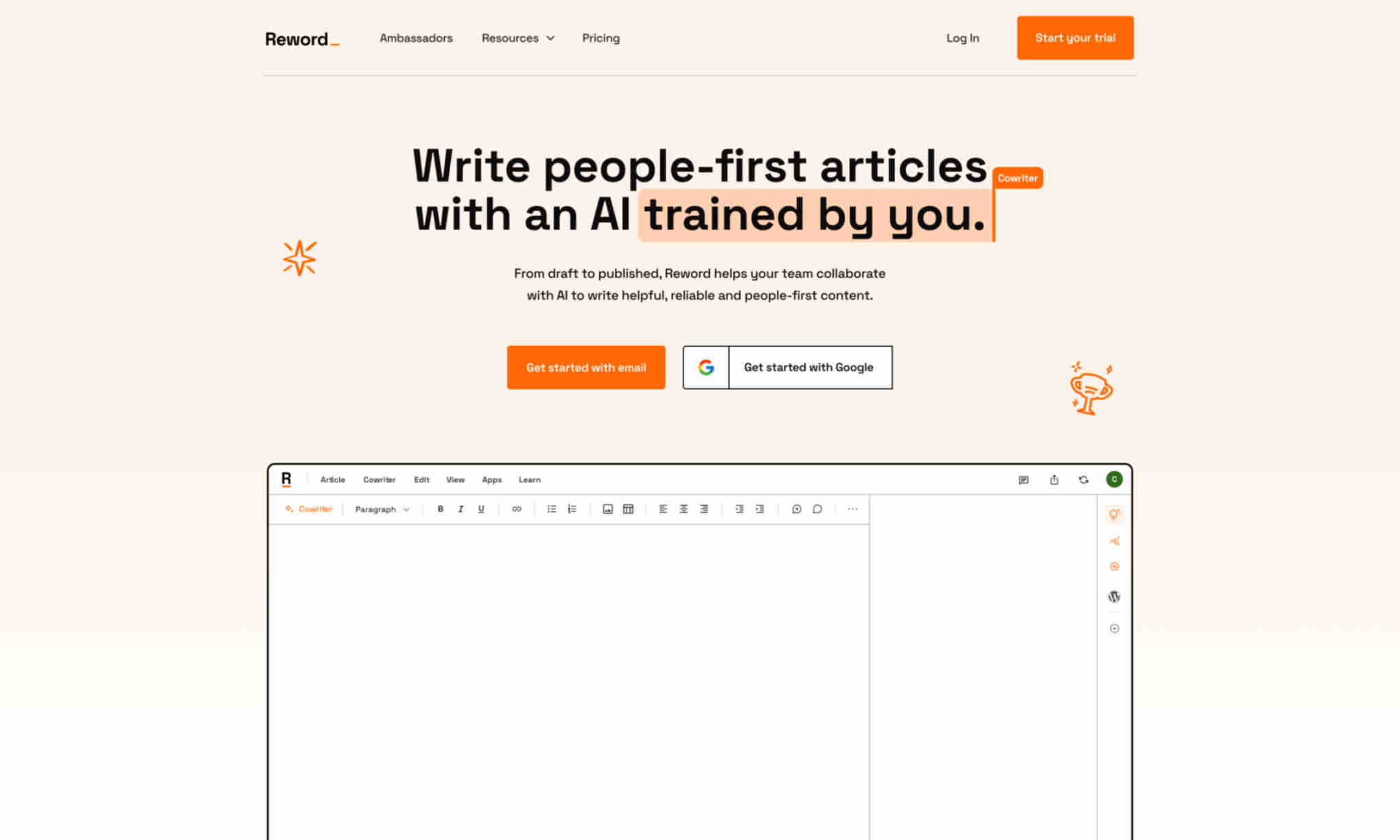This screenshot has height=840, width=1400.
Task: Select the Edit menu tab
Action: click(x=421, y=479)
